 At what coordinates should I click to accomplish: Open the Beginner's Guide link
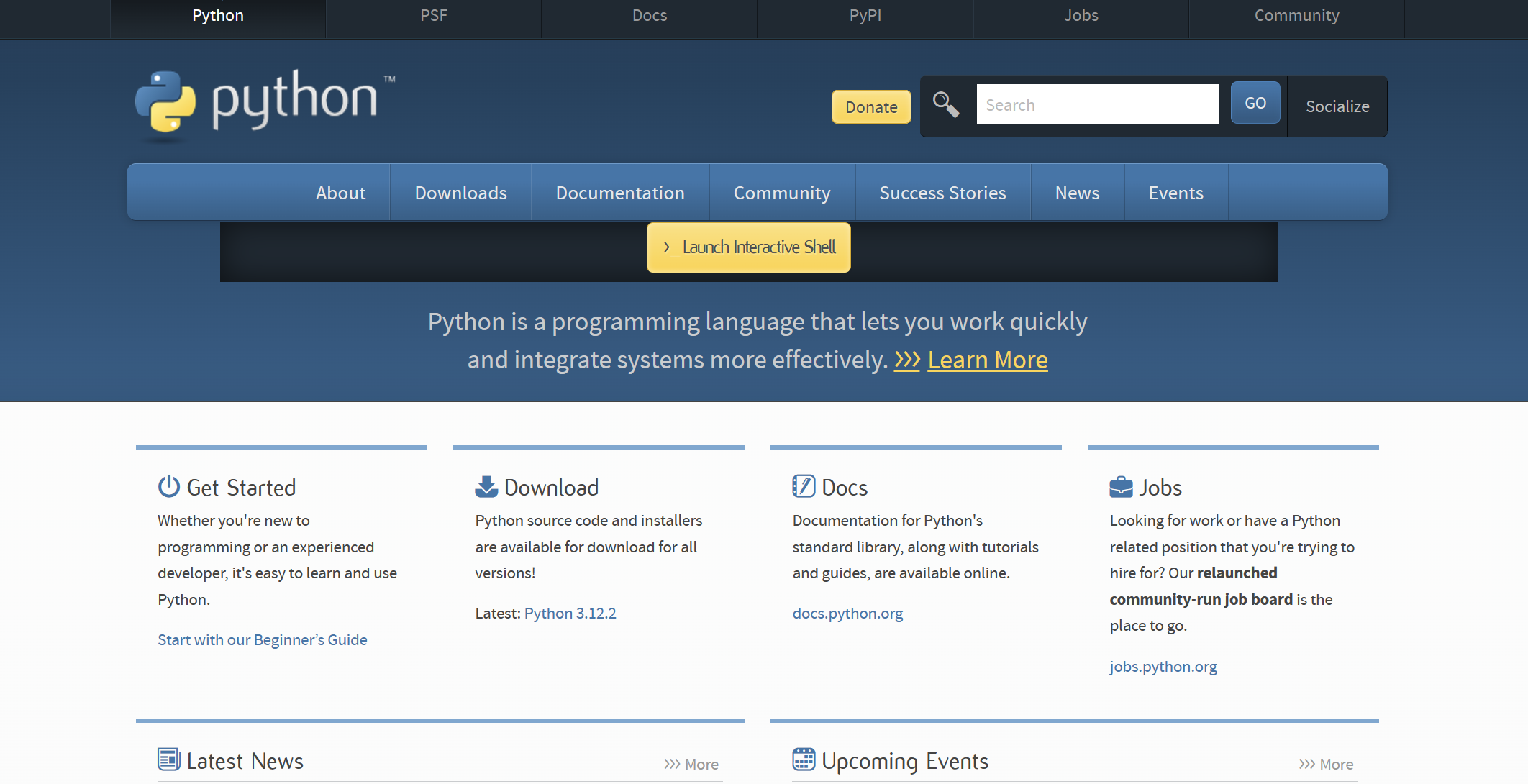coord(263,640)
